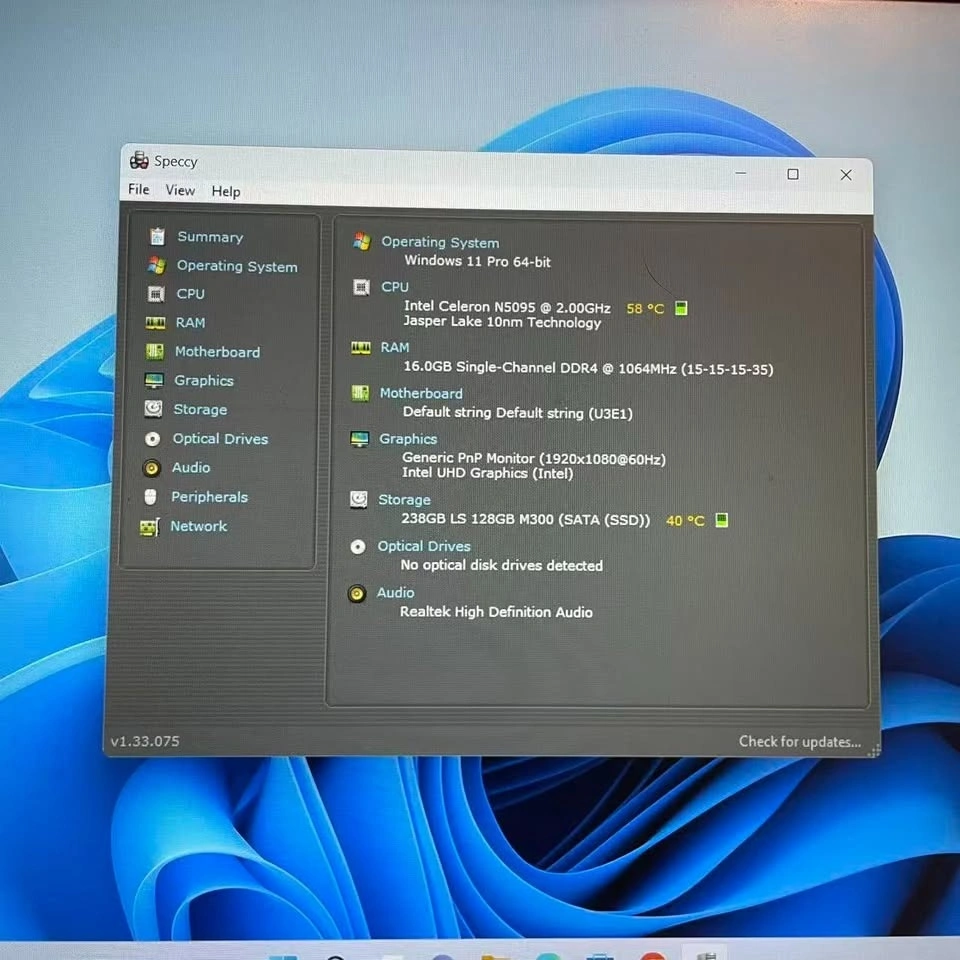Click the Storage temperature status indicator
Image resolution: width=960 pixels, height=960 pixels.
tap(722, 521)
